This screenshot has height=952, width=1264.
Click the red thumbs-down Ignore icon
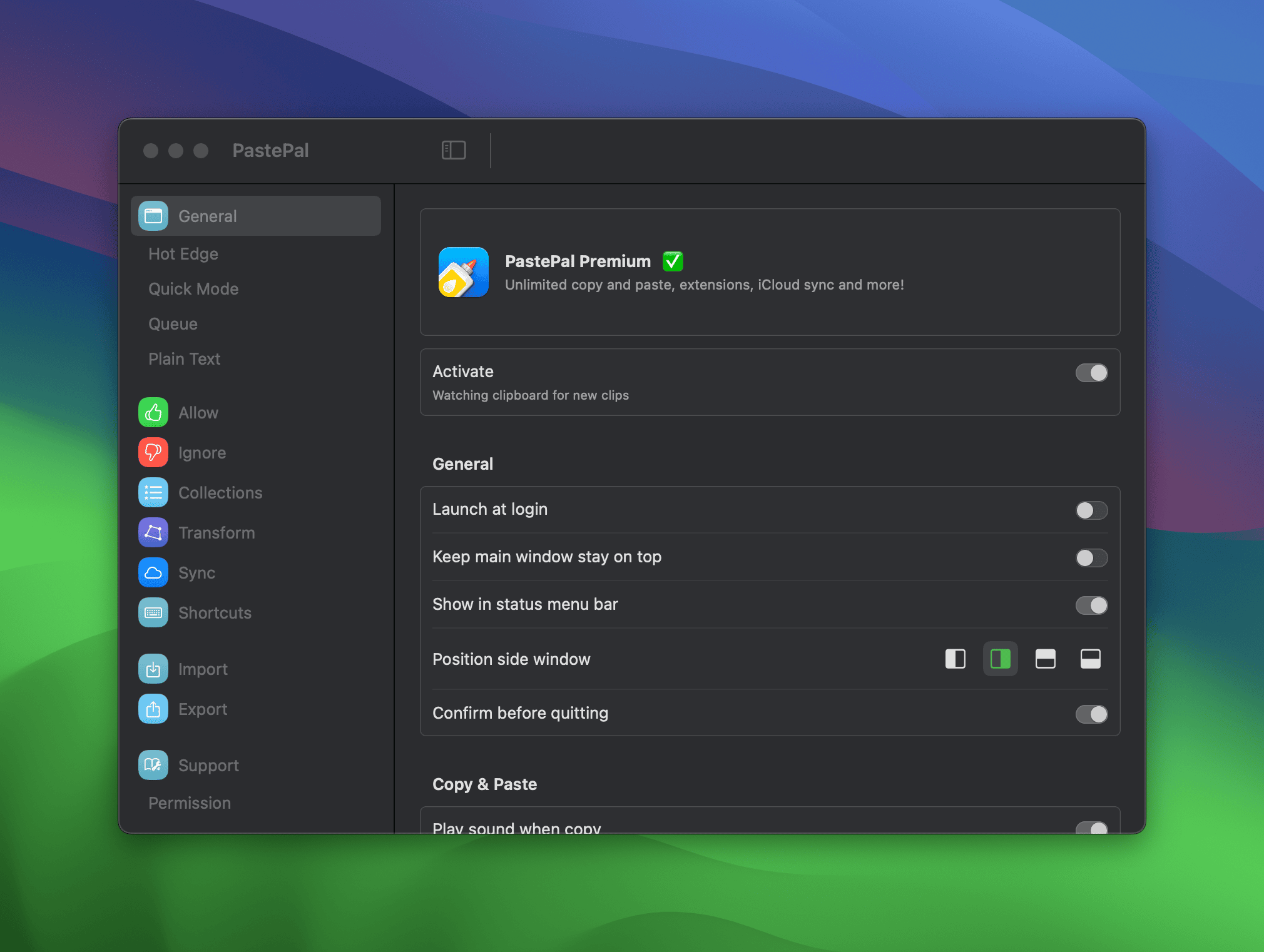[153, 452]
